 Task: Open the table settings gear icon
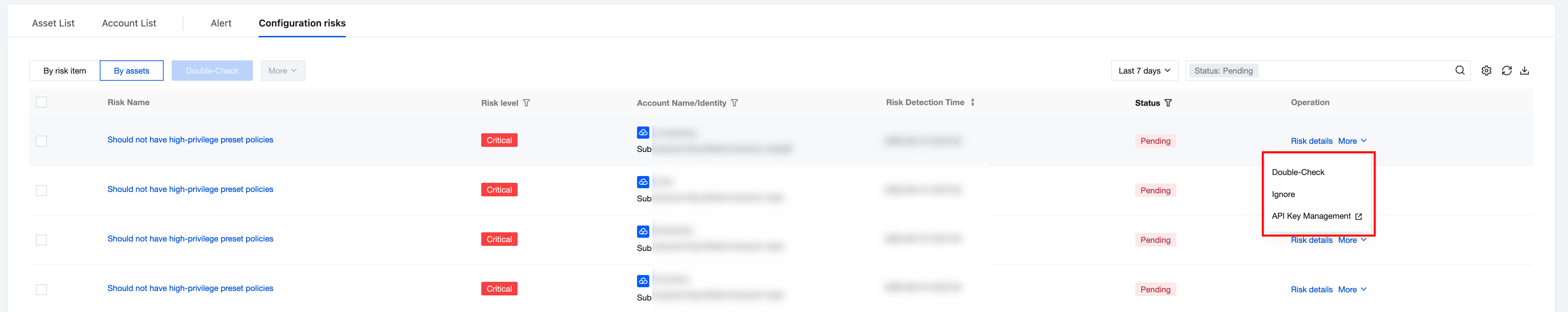[1486, 71]
